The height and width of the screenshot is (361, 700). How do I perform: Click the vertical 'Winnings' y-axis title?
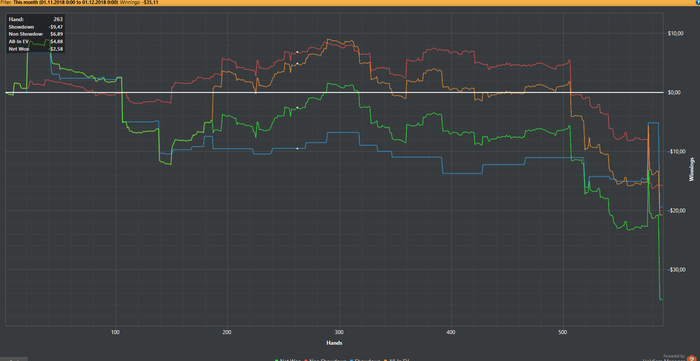point(692,169)
